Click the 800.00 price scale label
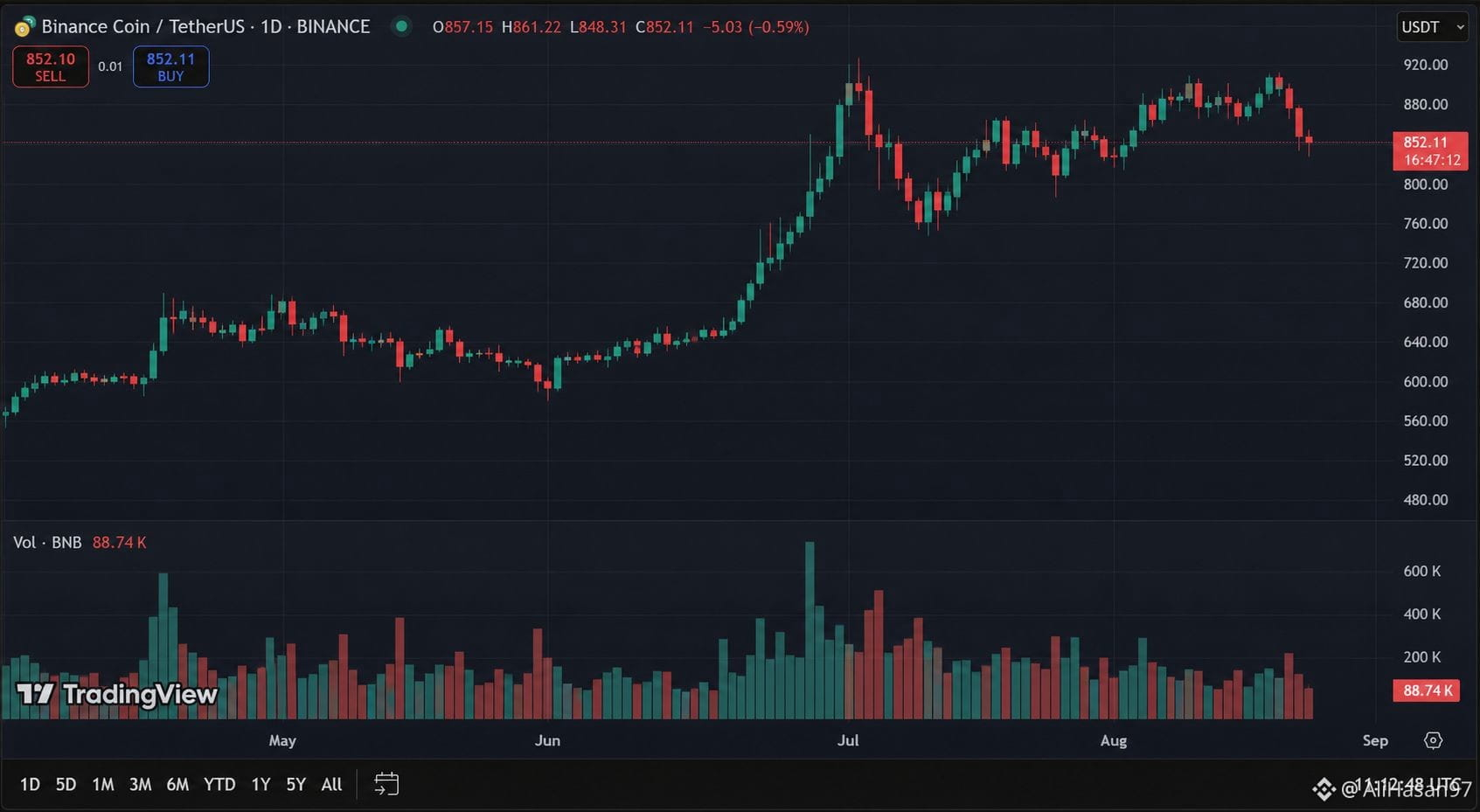 tap(1426, 184)
